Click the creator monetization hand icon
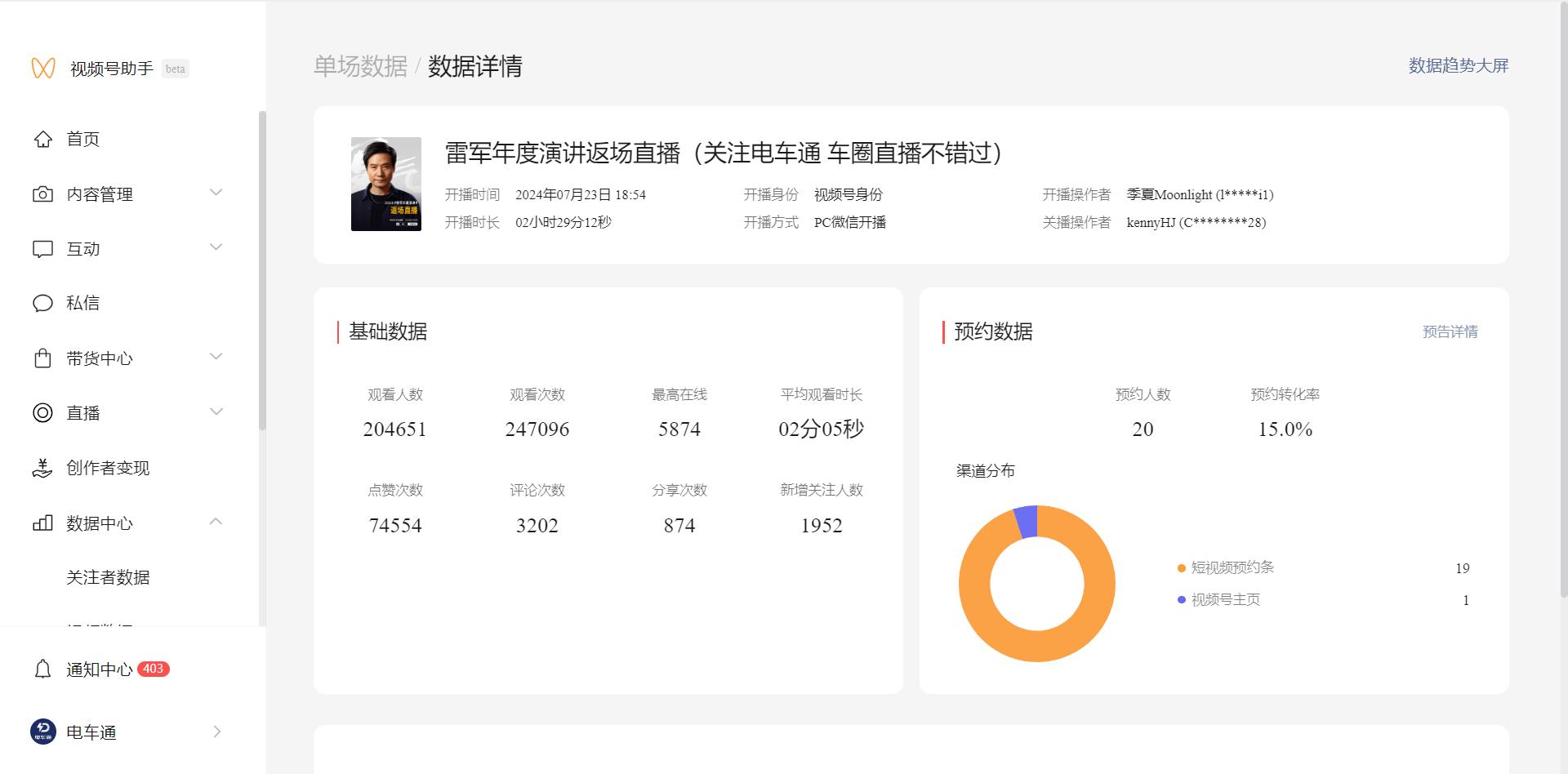Image resolution: width=1568 pixels, height=774 pixels. tap(42, 468)
